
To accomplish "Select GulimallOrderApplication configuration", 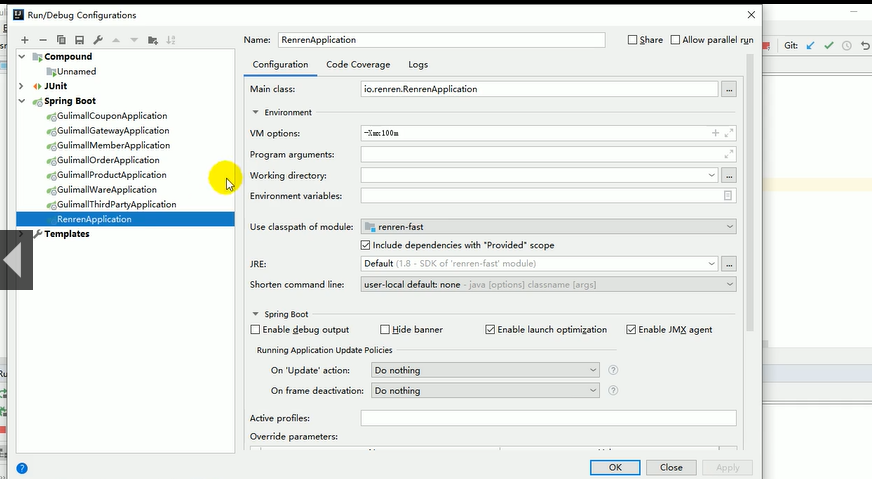I will (108, 160).
